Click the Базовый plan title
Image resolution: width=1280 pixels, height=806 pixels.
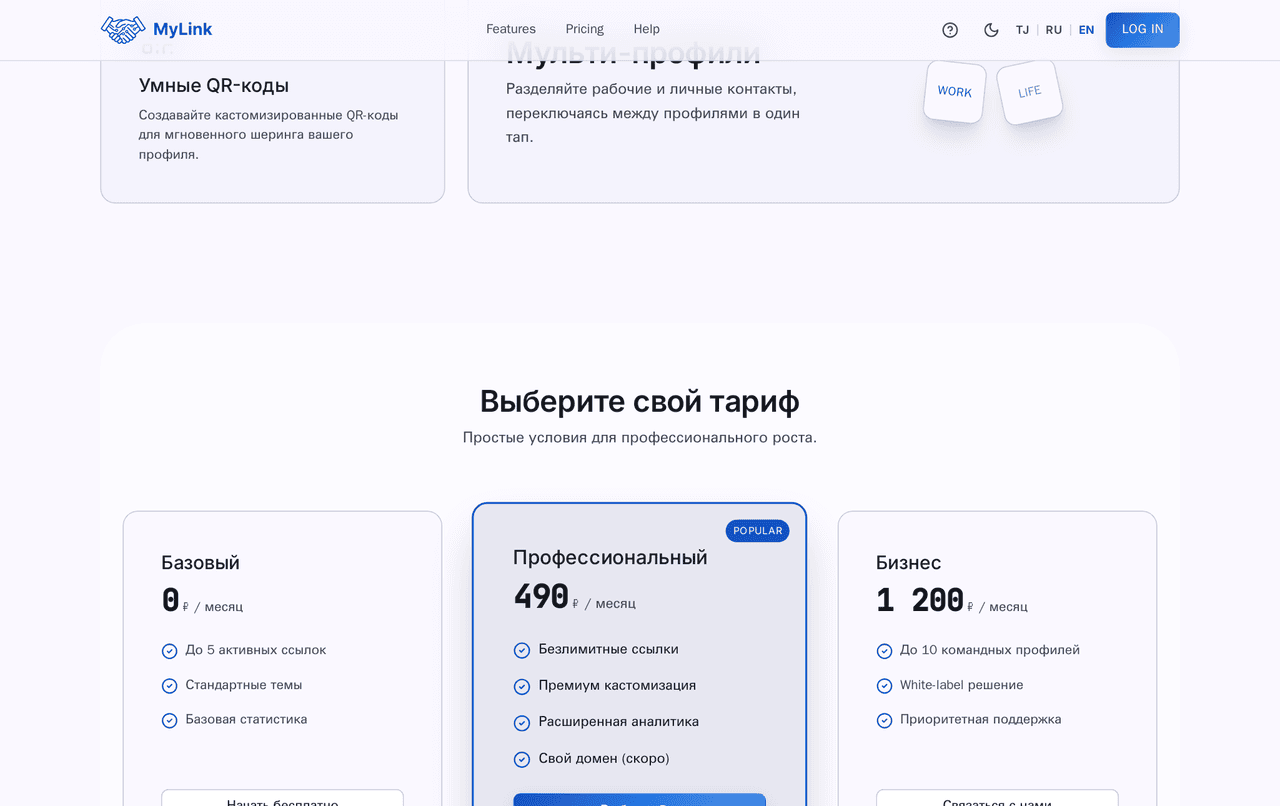[x=200, y=563]
